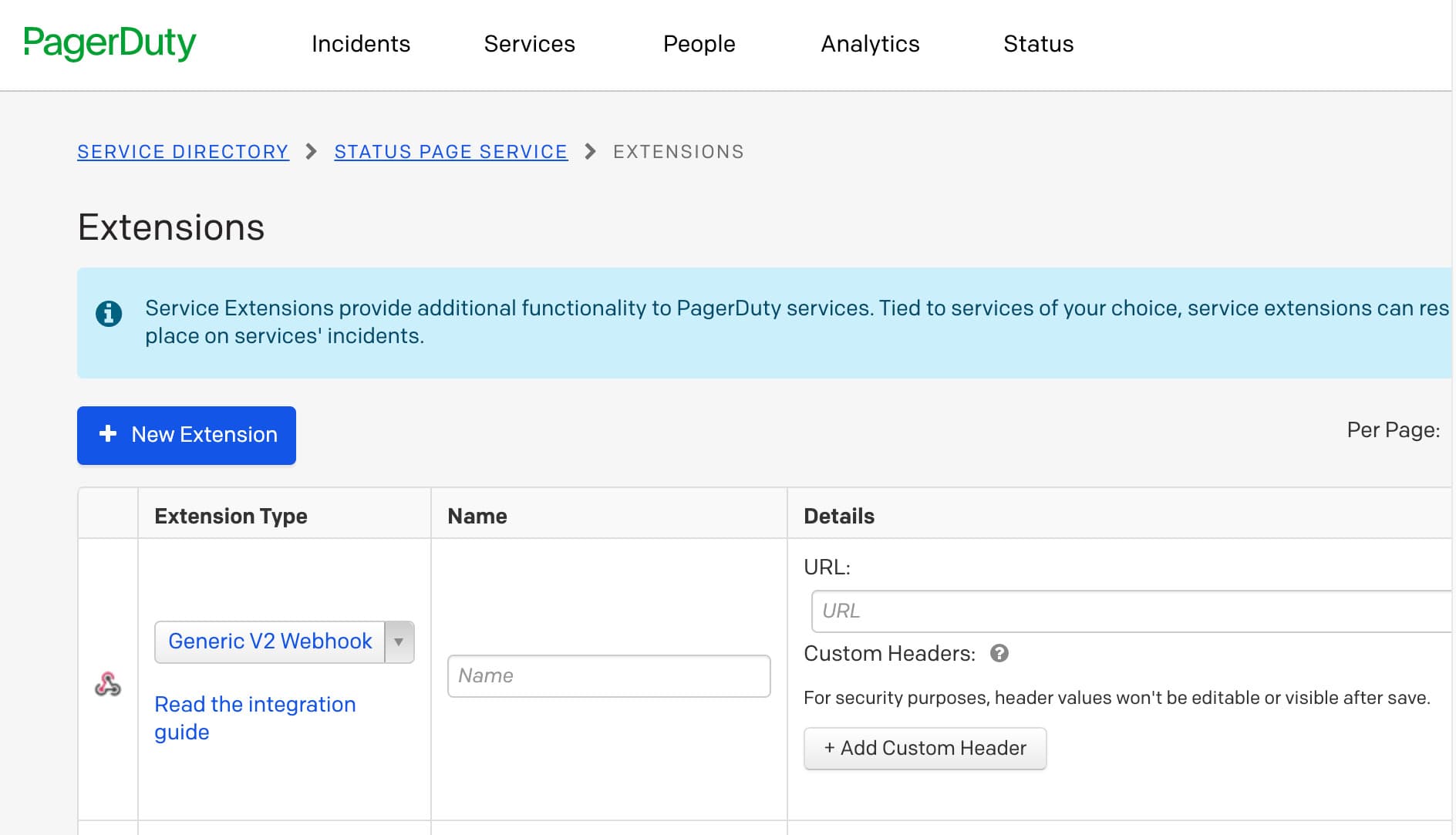Switch to the Services section

tap(529, 44)
